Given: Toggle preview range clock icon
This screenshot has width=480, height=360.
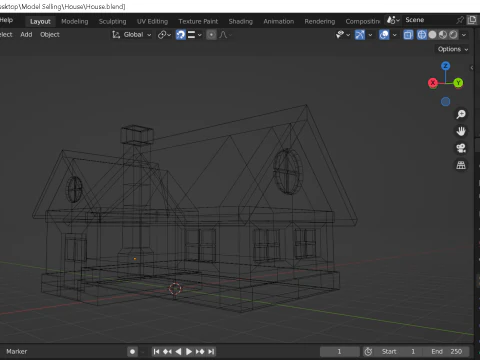Looking at the screenshot, I should 368,351.
